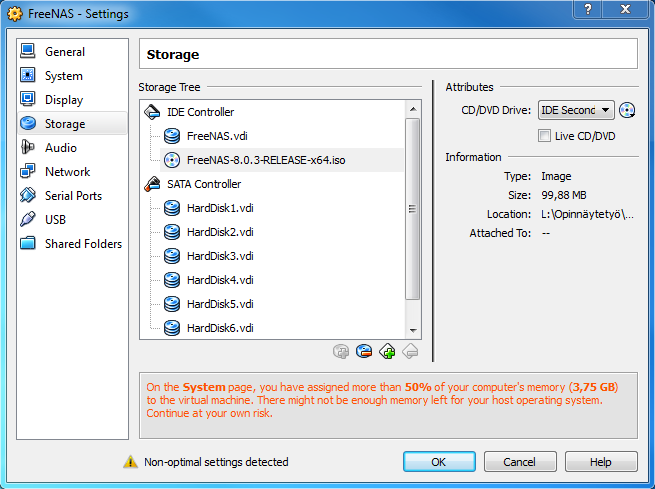Click the Serial Ports connector icon
The image size is (655, 489).
[28, 195]
